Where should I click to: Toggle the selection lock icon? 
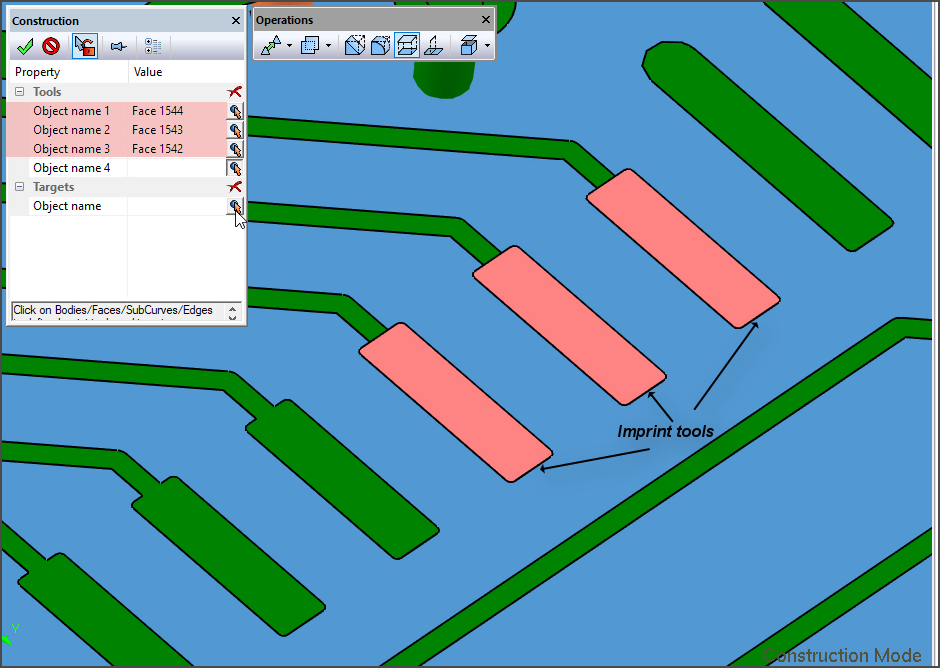point(85,46)
